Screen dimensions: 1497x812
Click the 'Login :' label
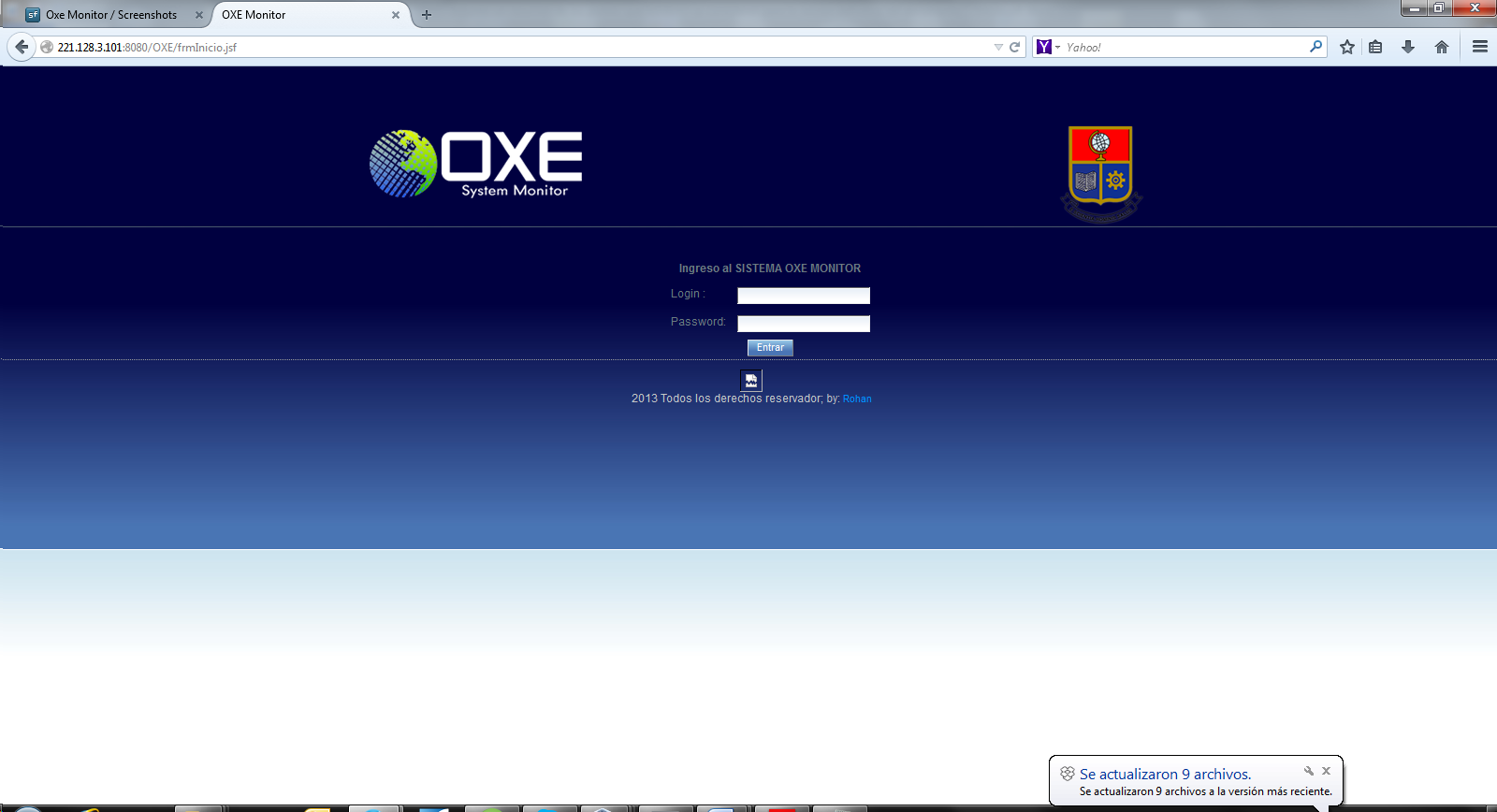[x=688, y=294]
